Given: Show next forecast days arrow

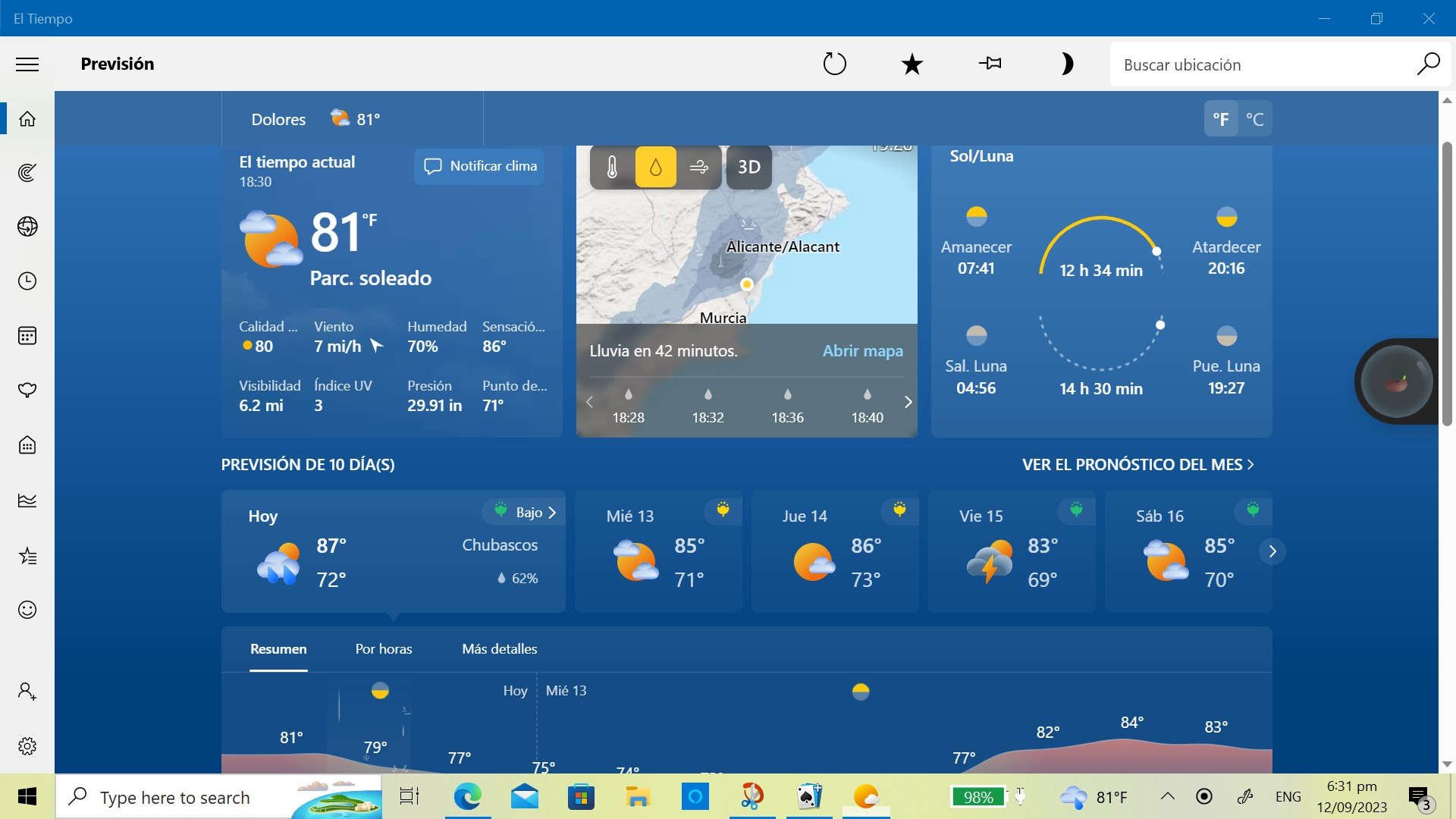Looking at the screenshot, I should coord(1272,551).
